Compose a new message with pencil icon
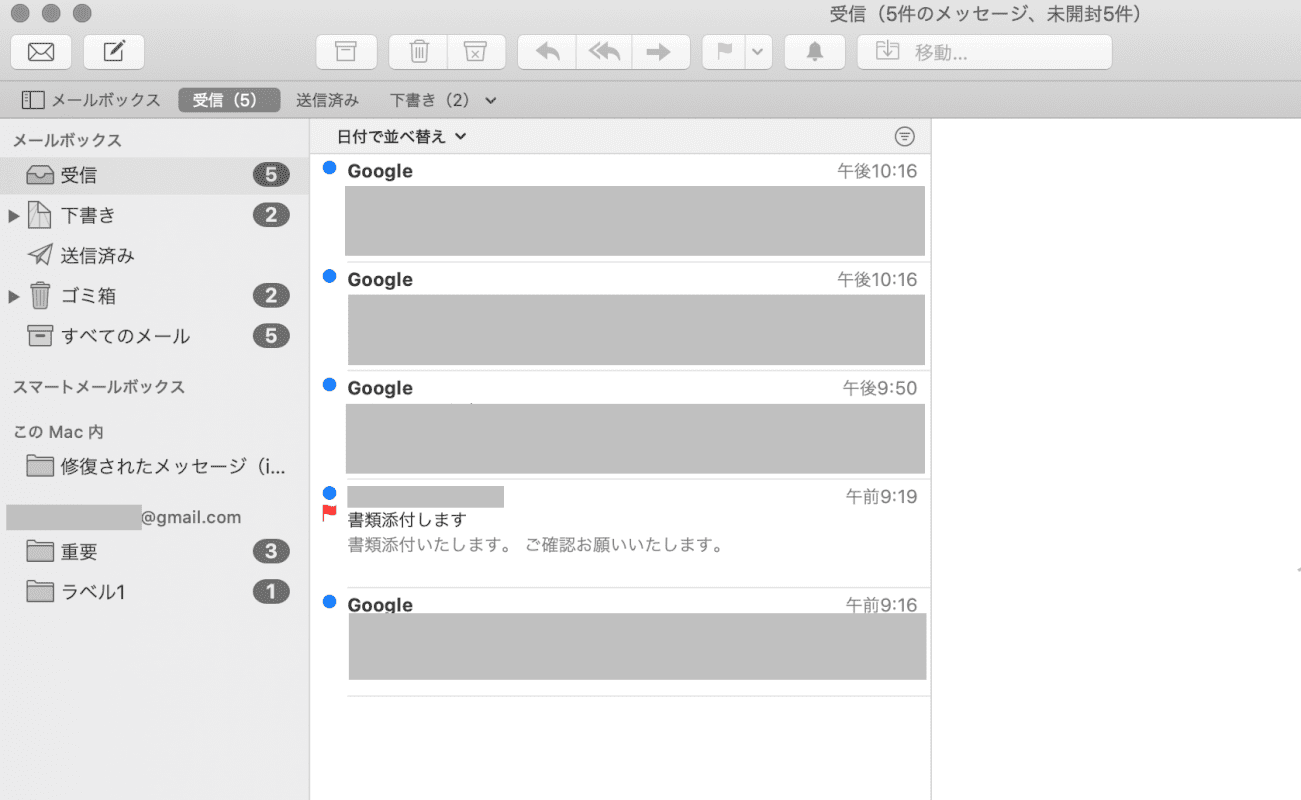 point(114,52)
